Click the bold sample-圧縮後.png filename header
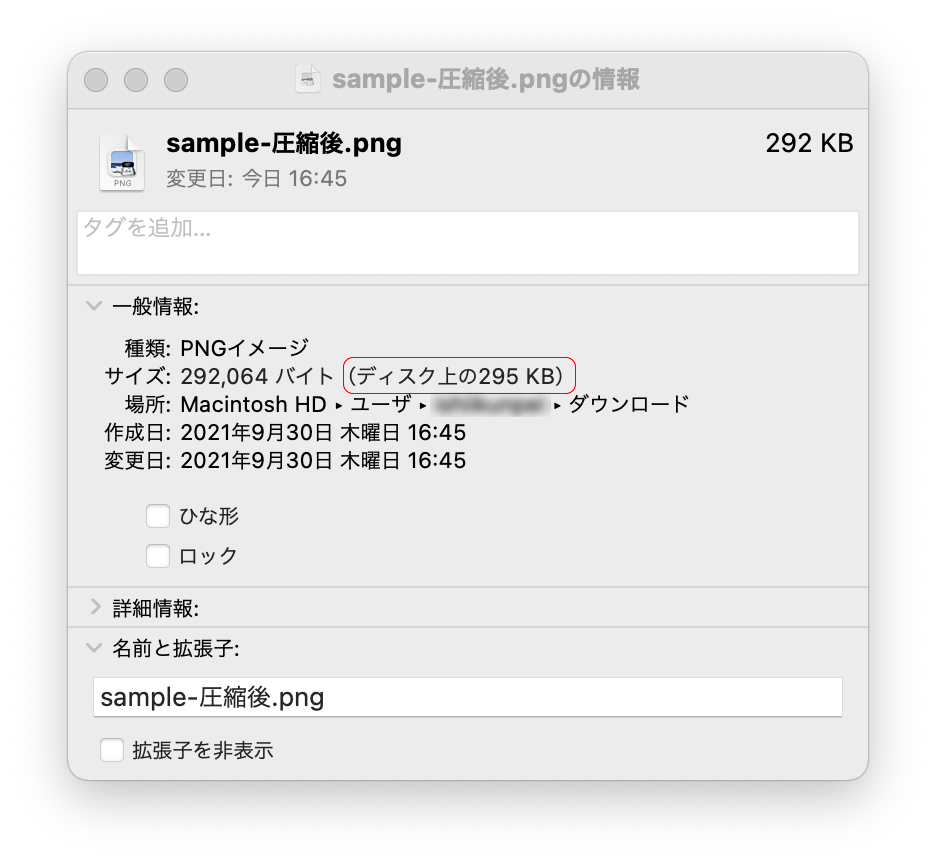This screenshot has width=936, height=864. coord(284,143)
